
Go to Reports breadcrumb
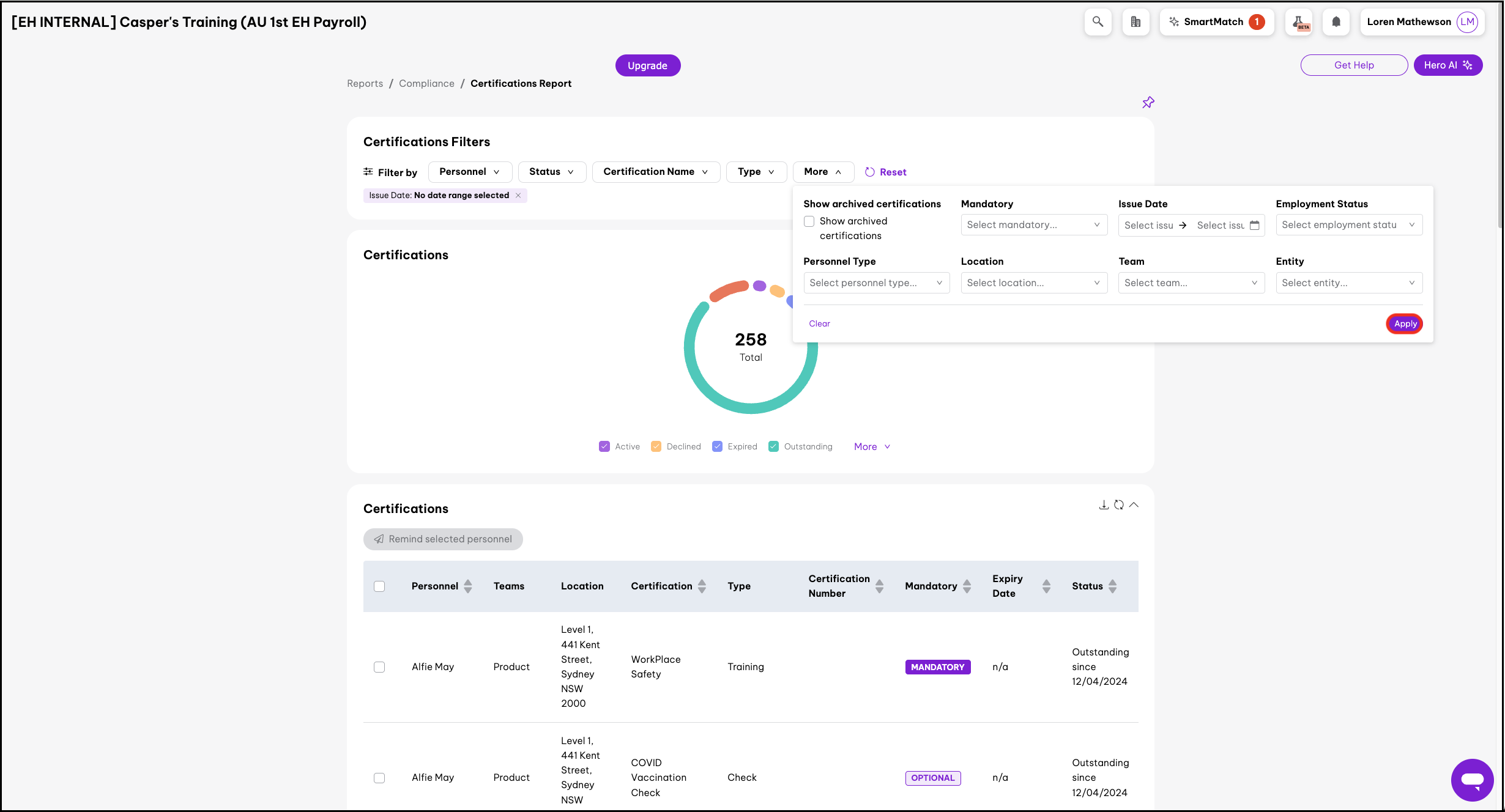click(x=365, y=84)
